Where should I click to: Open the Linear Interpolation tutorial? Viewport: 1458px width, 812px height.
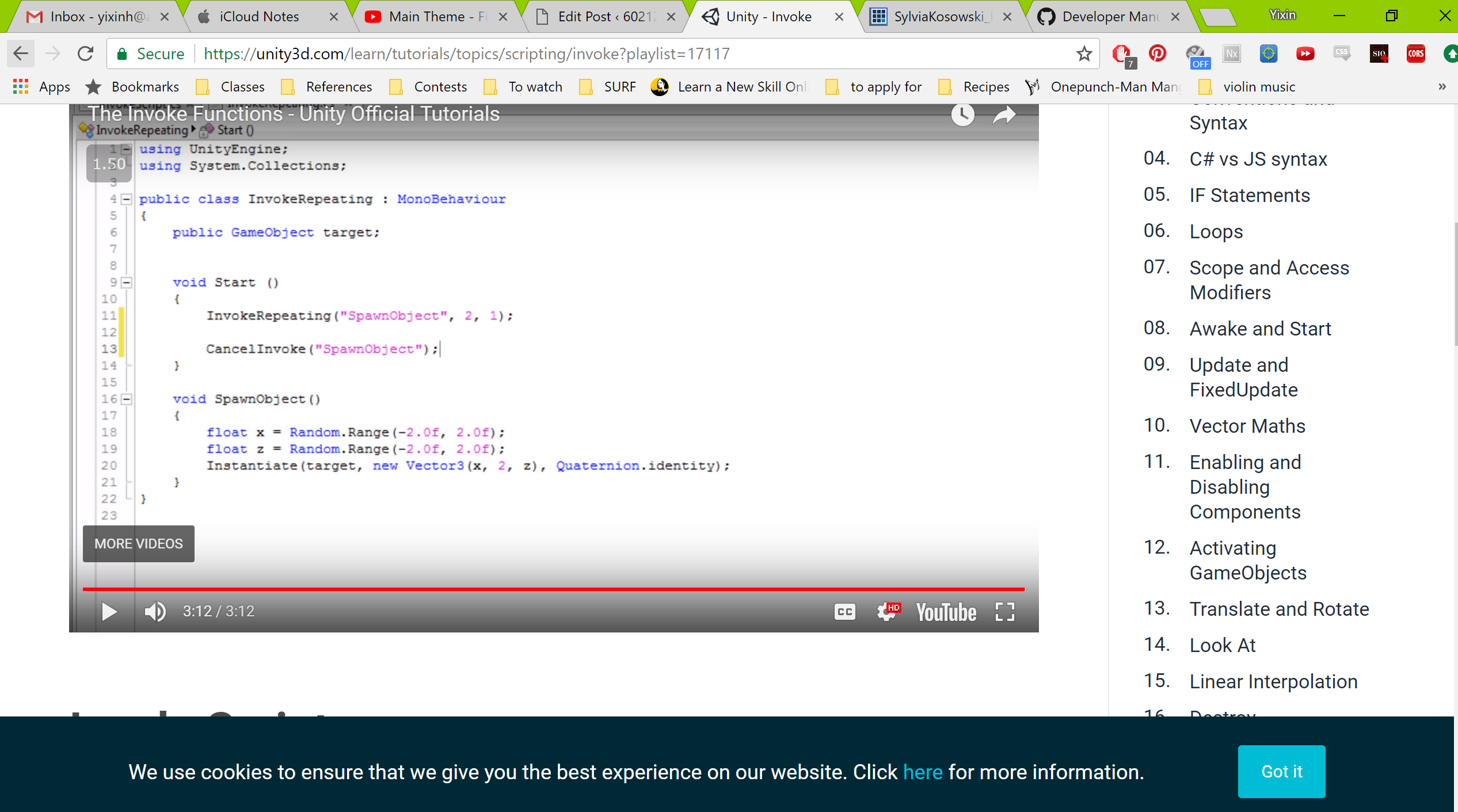(1273, 681)
